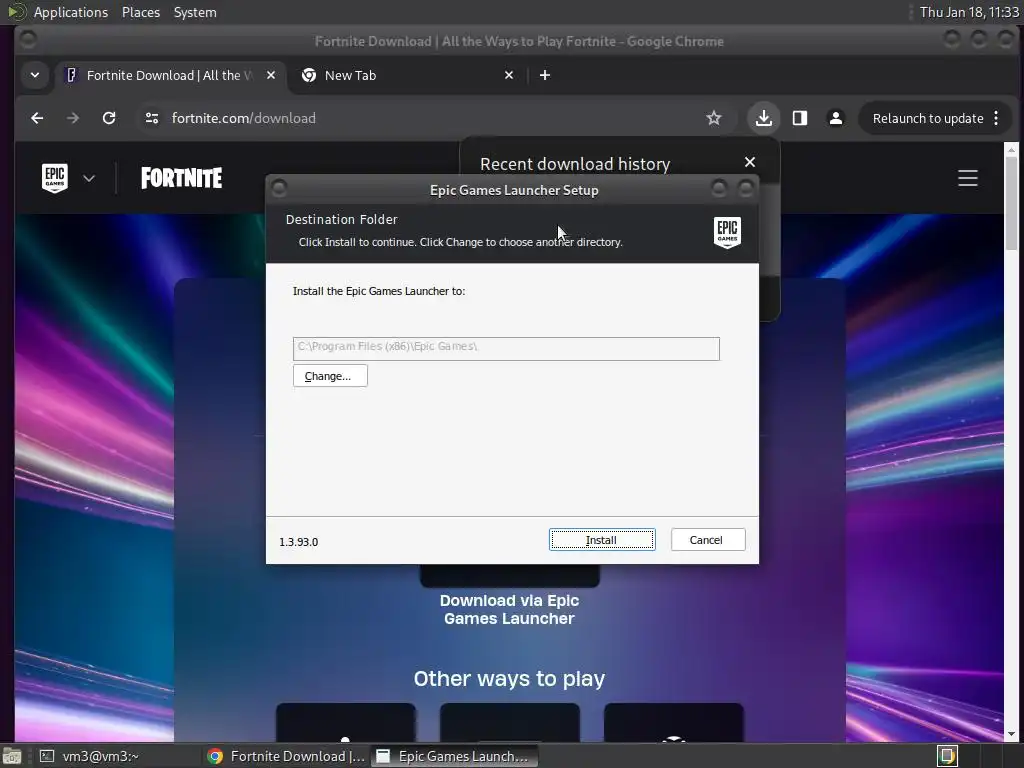
Task: Click the scrollbar up arrow
Action: (x=1011, y=150)
